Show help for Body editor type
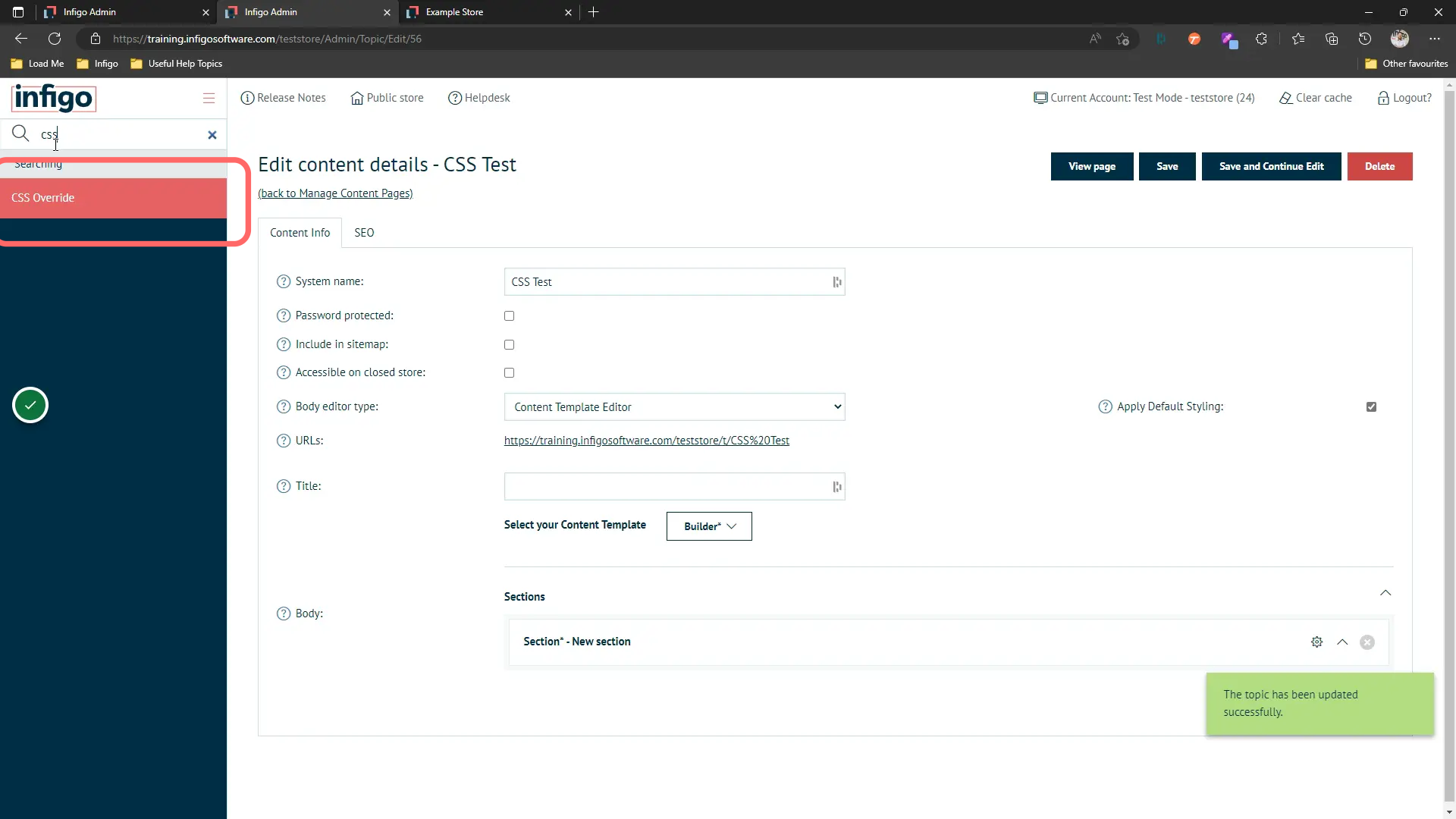1456x819 pixels. click(x=284, y=406)
